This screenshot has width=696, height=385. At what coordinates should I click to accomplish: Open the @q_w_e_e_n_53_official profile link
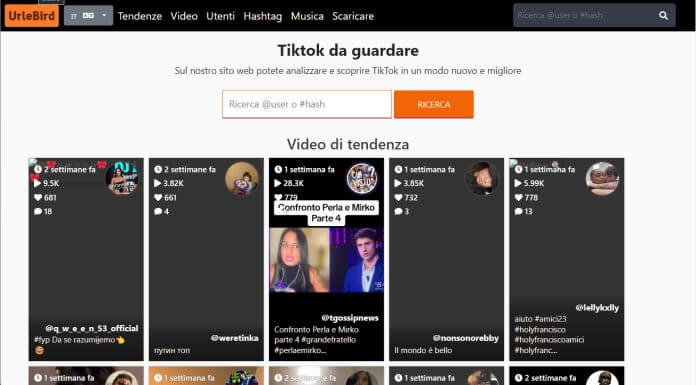(91, 328)
